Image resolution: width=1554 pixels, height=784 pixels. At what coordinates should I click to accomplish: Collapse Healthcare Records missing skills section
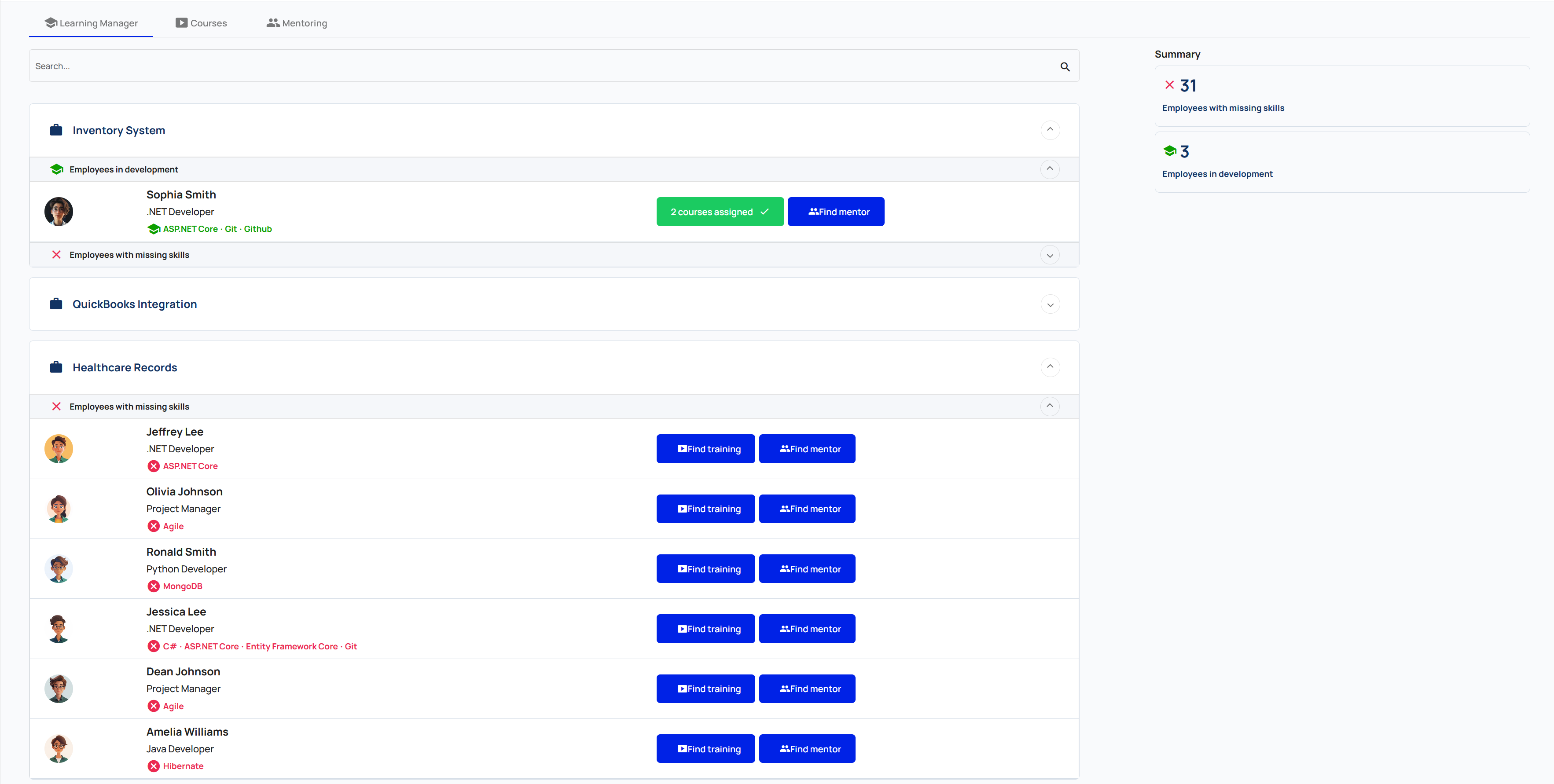pyautogui.click(x=1050, y=406)
